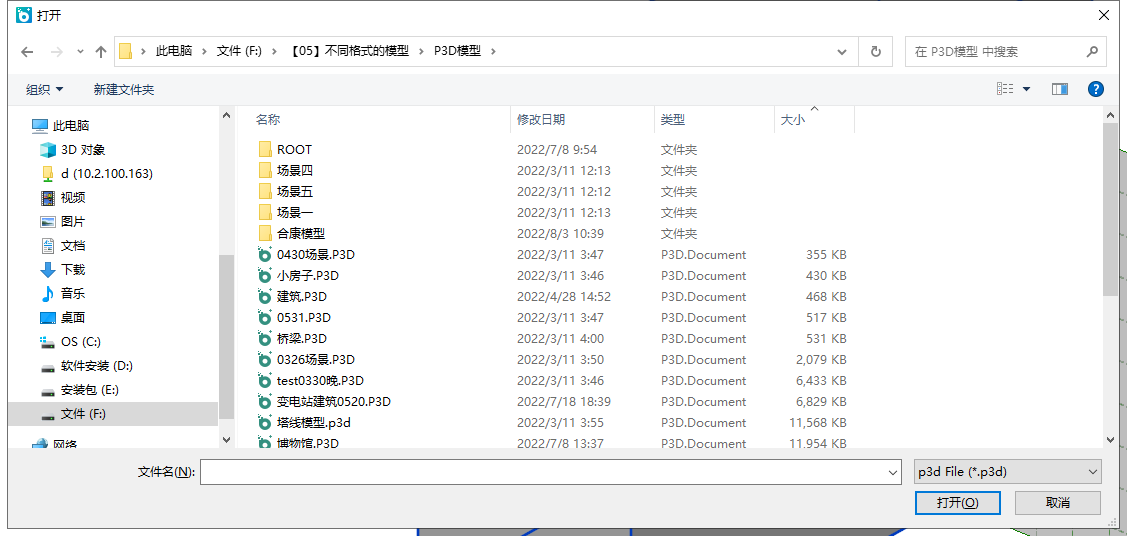Select the 场景五 folder icon
Viewport: 1127px width, 536px height.
(x=266, y=192)
